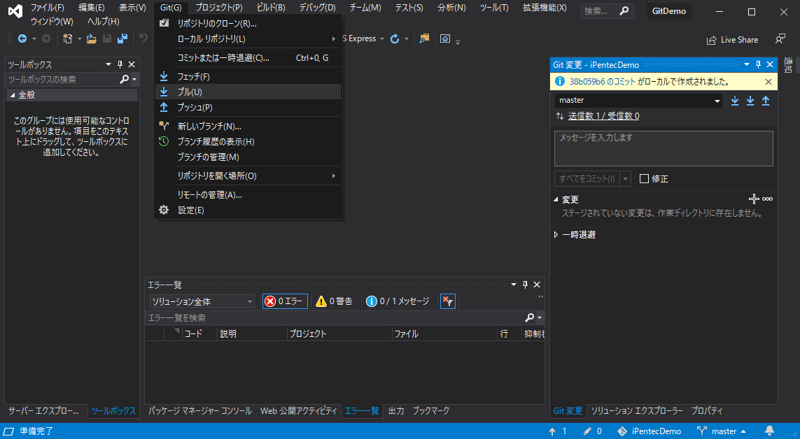Choose リポジトリのクローン(R)... menu item

(248, 23)
